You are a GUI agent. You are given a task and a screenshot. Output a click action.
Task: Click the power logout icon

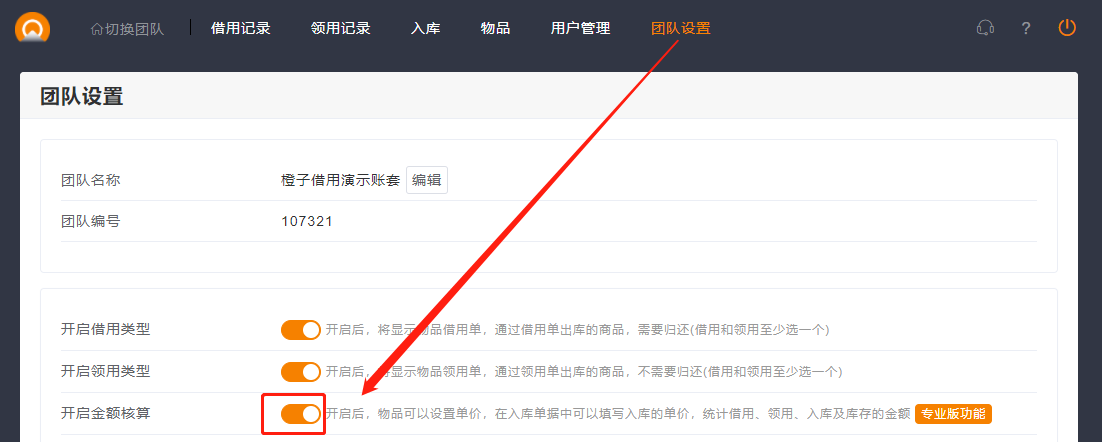pos(1067,28)
